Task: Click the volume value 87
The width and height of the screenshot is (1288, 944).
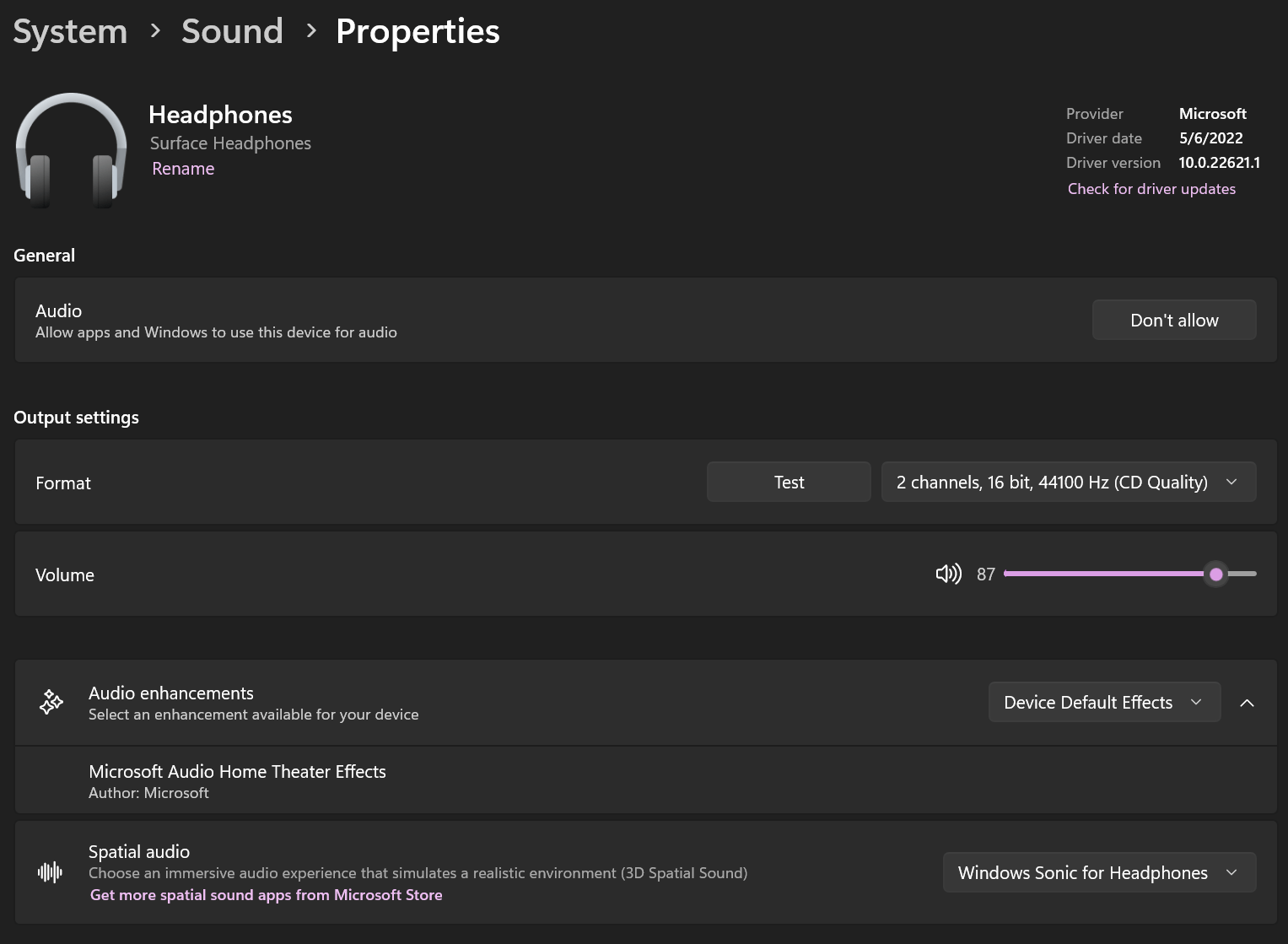Action: 986,574
